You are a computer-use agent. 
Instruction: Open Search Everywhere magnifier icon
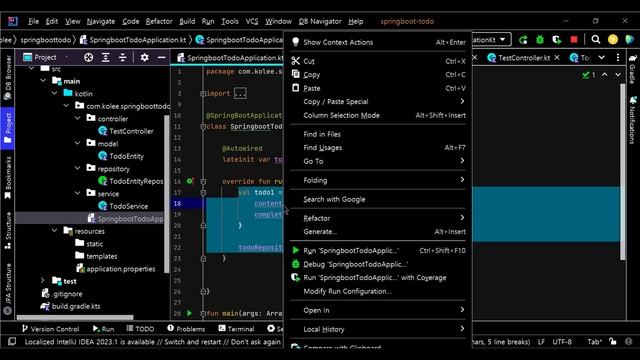tap(596, 40)
